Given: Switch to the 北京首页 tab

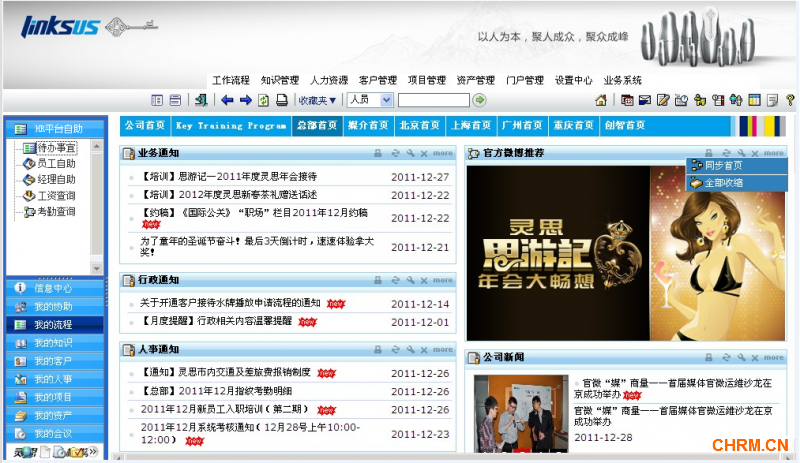Looking at the screenshot, I should point(419,126).
